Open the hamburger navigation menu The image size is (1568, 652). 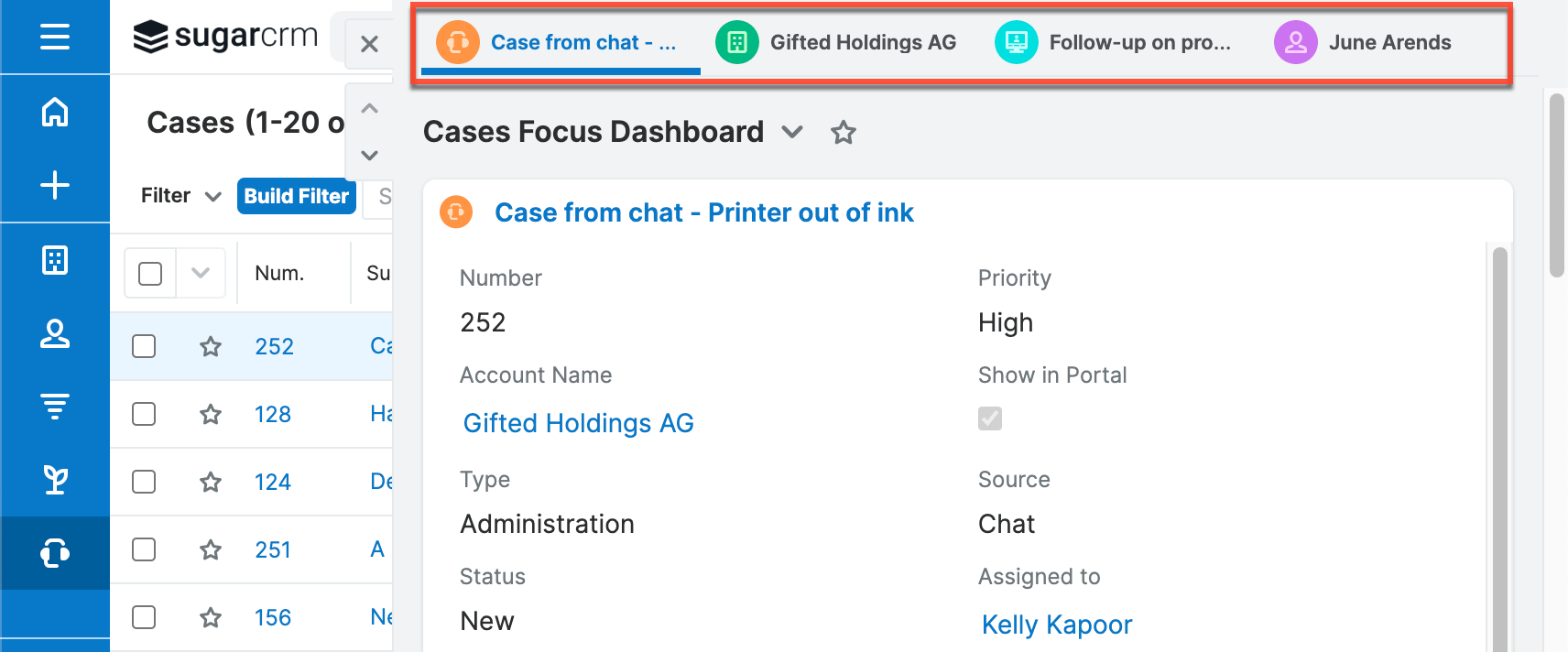[x=55, y=37]
